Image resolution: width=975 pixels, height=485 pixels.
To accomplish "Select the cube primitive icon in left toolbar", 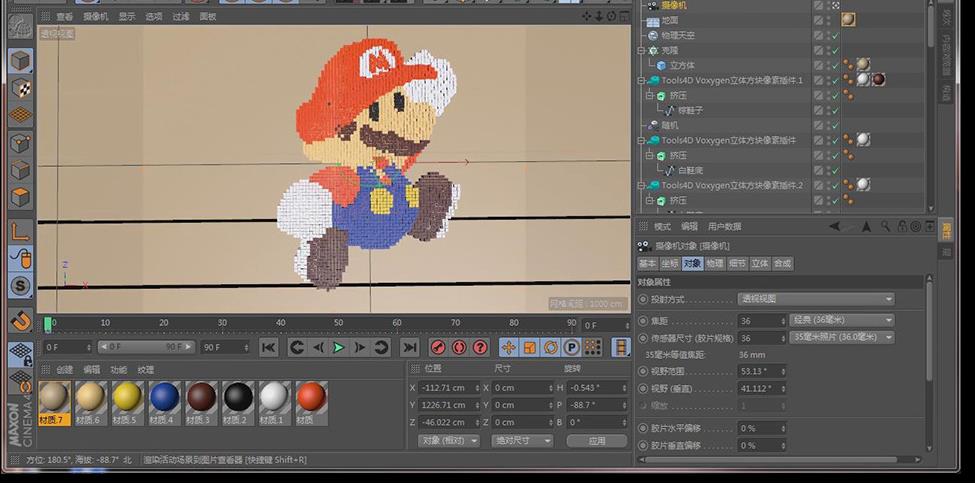I will coord(21,61).
